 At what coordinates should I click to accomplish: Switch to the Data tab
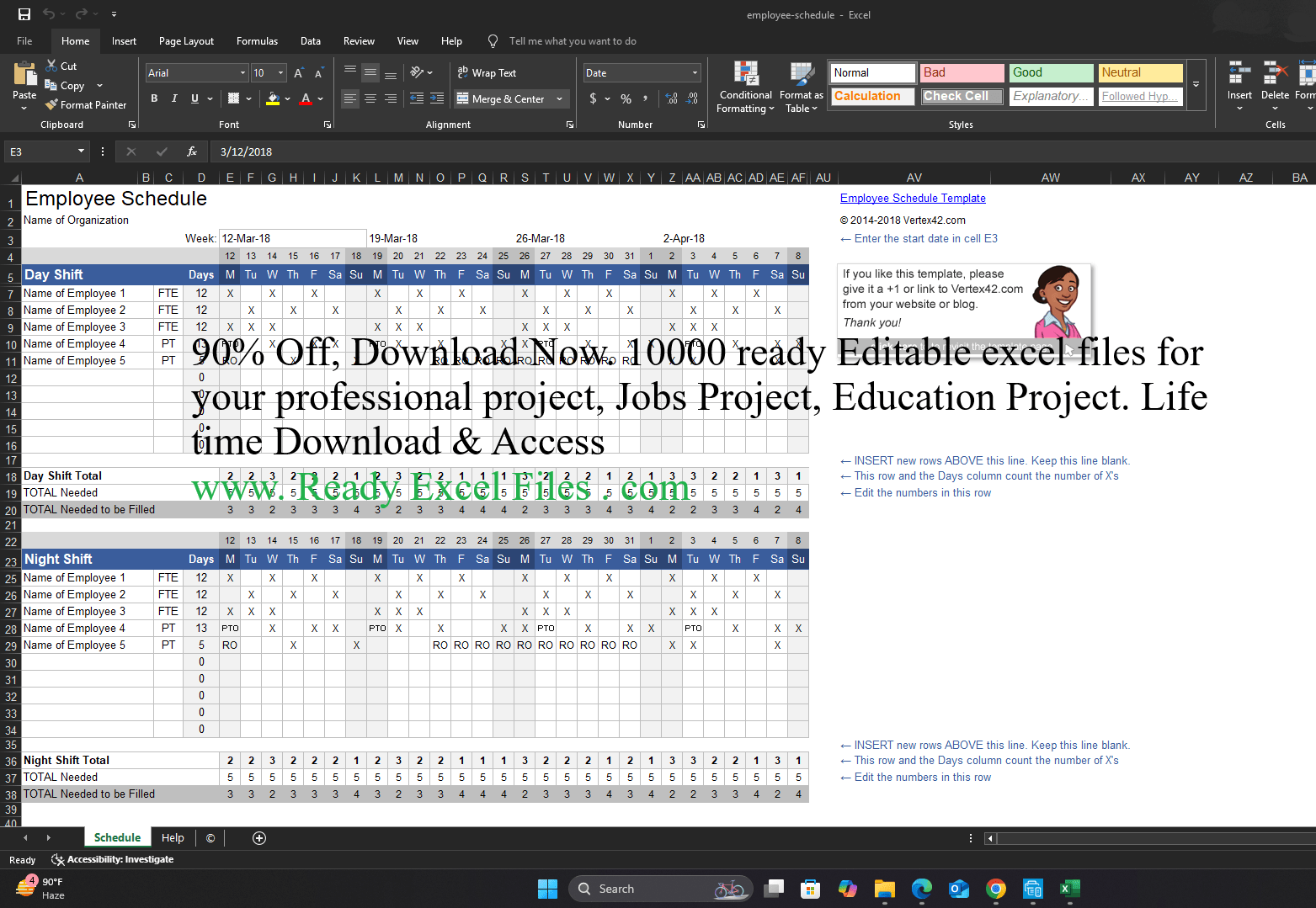311,40
